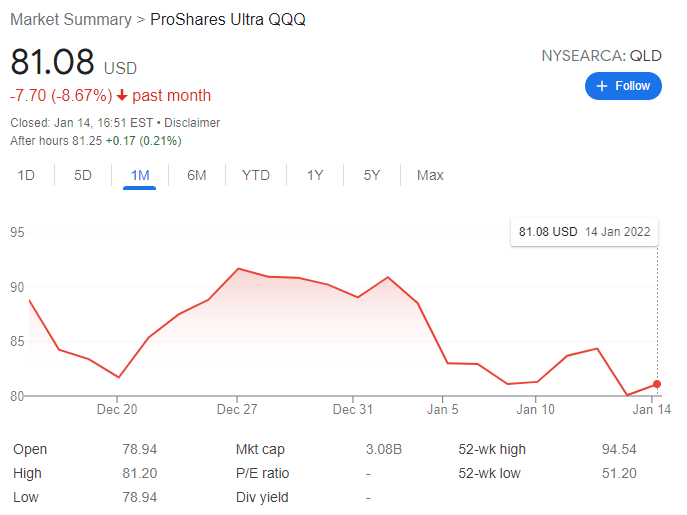Click the Jan 10 axis label
This screenshot has height=515, width=687.
tap(535, 409)
